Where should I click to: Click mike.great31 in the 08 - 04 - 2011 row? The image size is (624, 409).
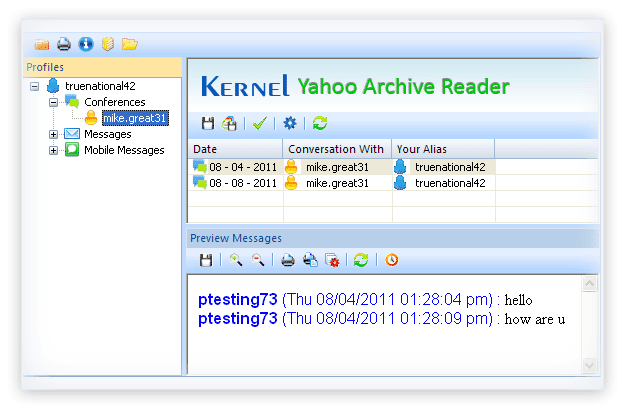tap(337, 167)
